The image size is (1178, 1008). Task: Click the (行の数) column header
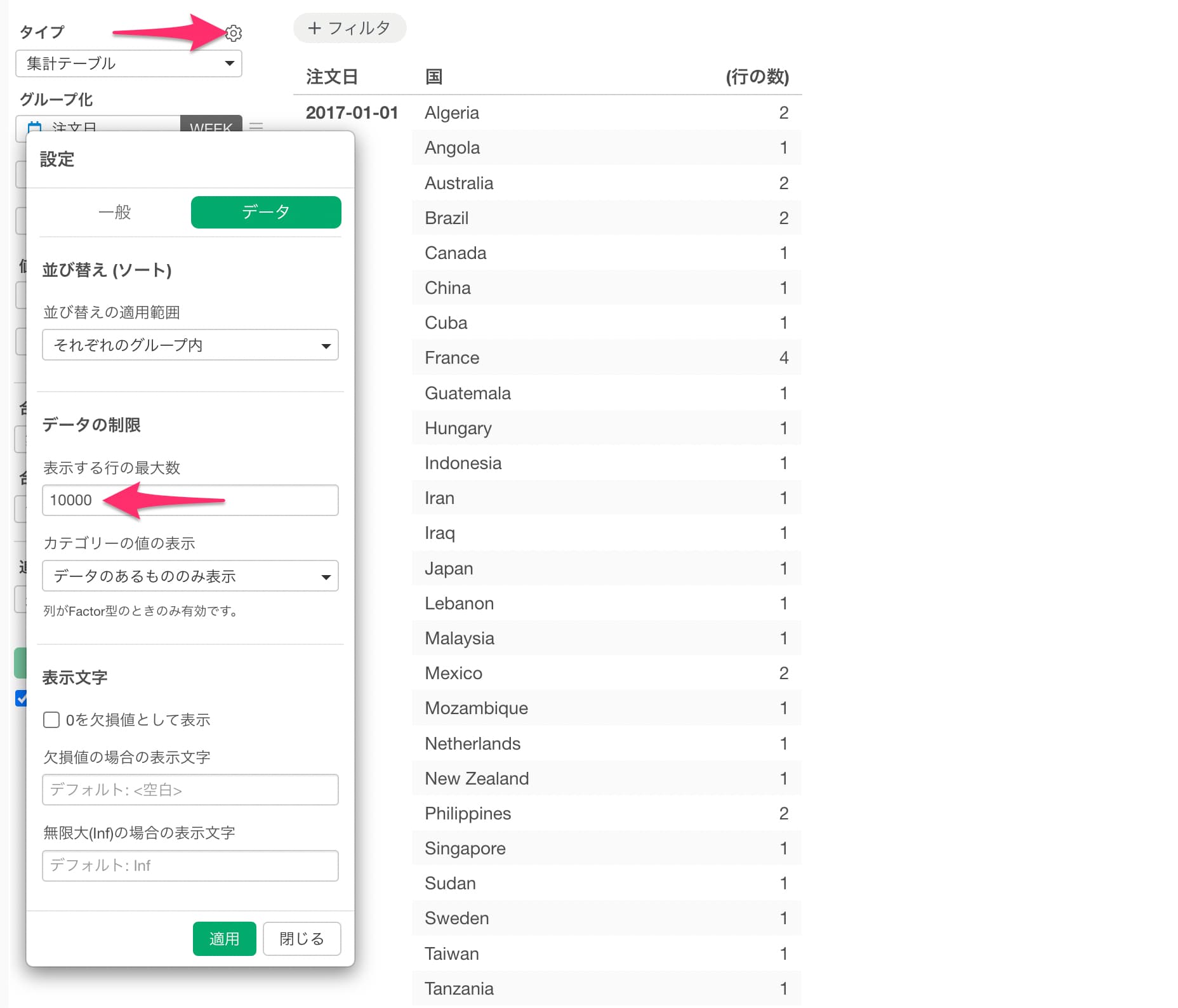click(757, 77)
